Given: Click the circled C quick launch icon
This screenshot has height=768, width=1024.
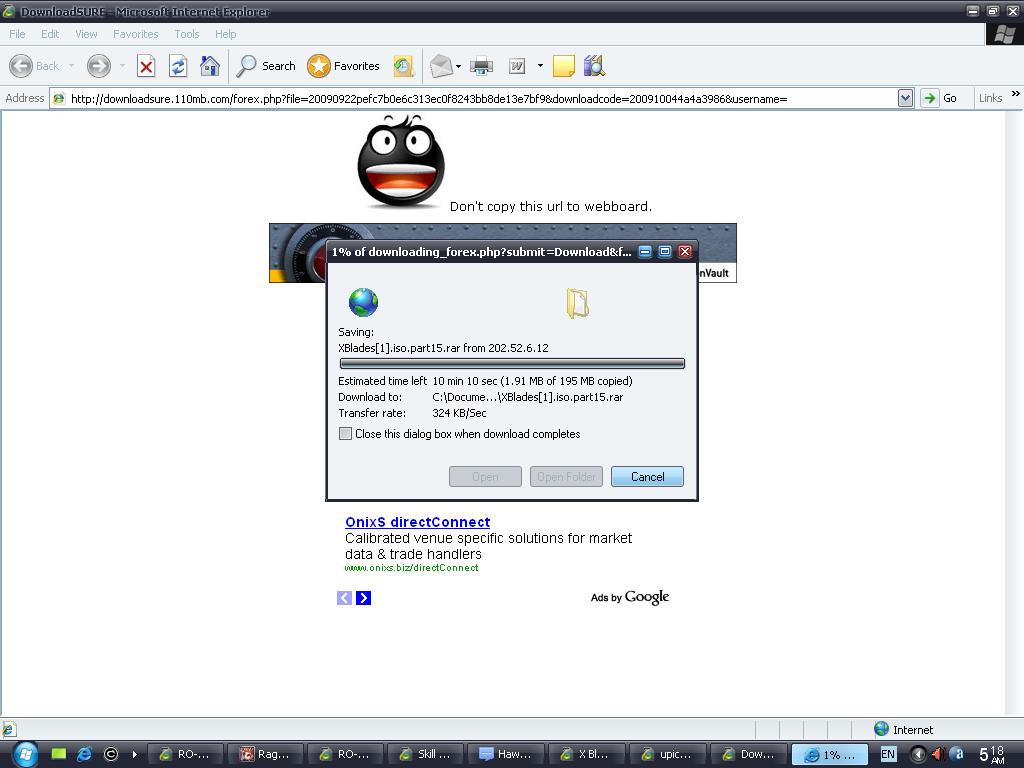Looking at the screenshot, I should [x=110, y=754].
